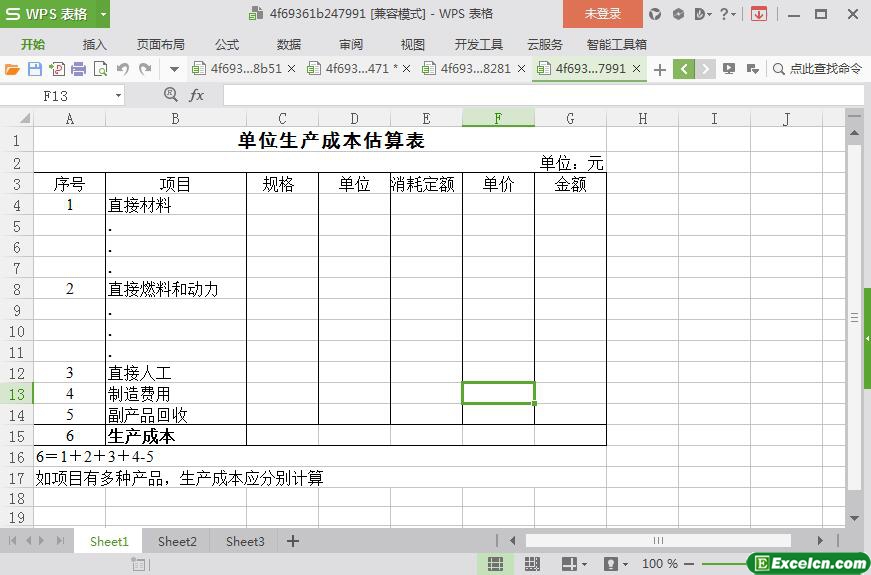Add new sheet with plus icon
This screenshot has height=575, width=871.
pyautogui.click(x=293, y=541)
